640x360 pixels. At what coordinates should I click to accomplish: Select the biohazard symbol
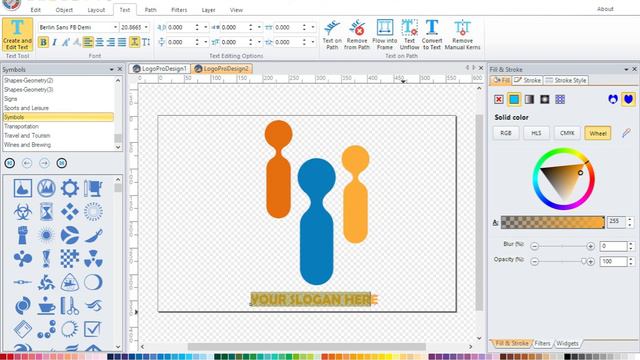coord(22,212)
